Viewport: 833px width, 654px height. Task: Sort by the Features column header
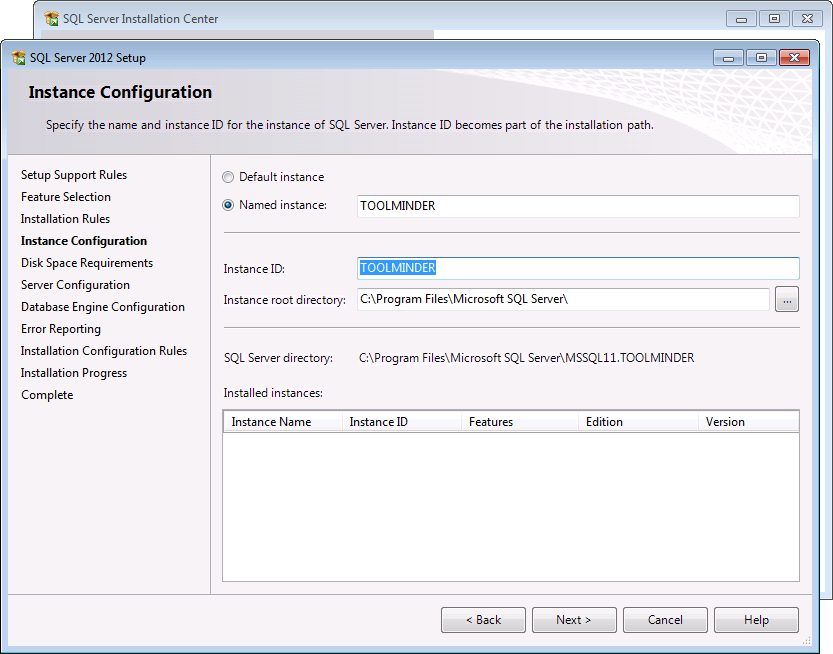click(520, 422)
